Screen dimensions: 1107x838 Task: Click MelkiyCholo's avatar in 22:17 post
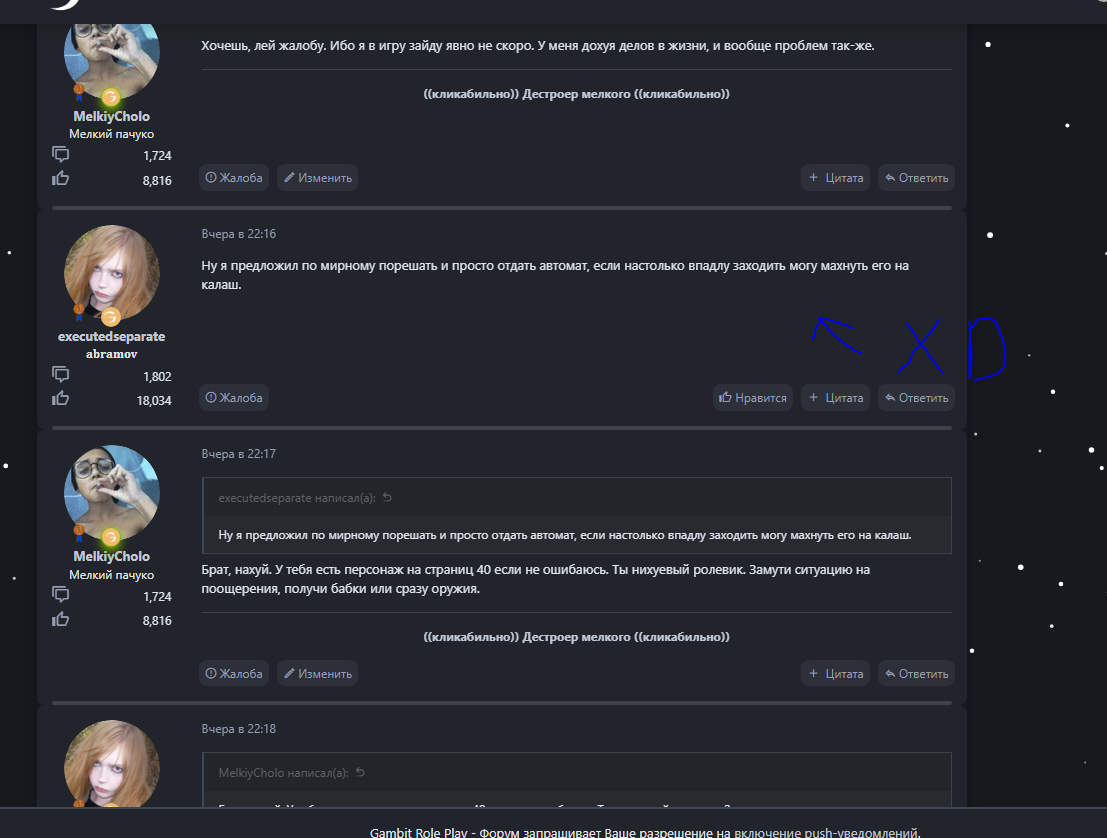click(112, 493)
